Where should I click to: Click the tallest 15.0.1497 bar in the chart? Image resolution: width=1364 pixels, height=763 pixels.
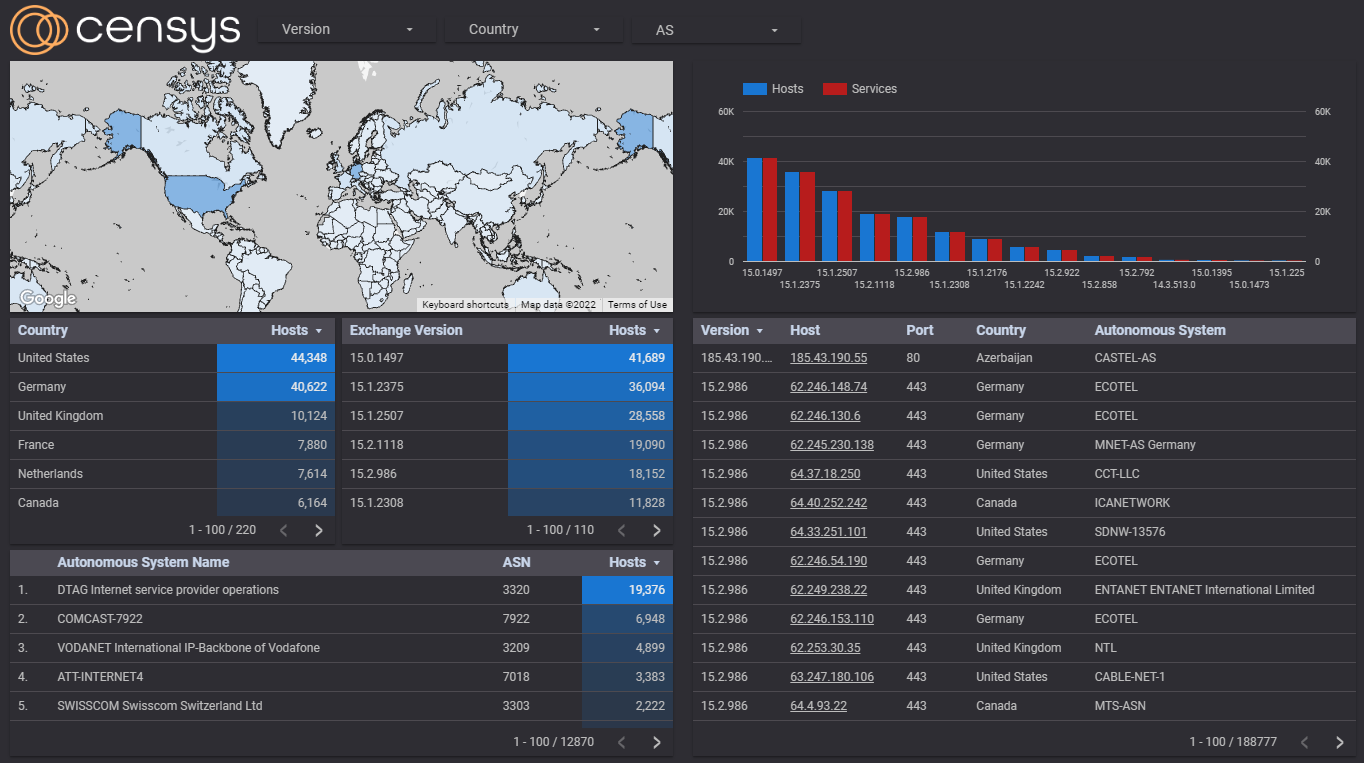(x=752, y=210)
